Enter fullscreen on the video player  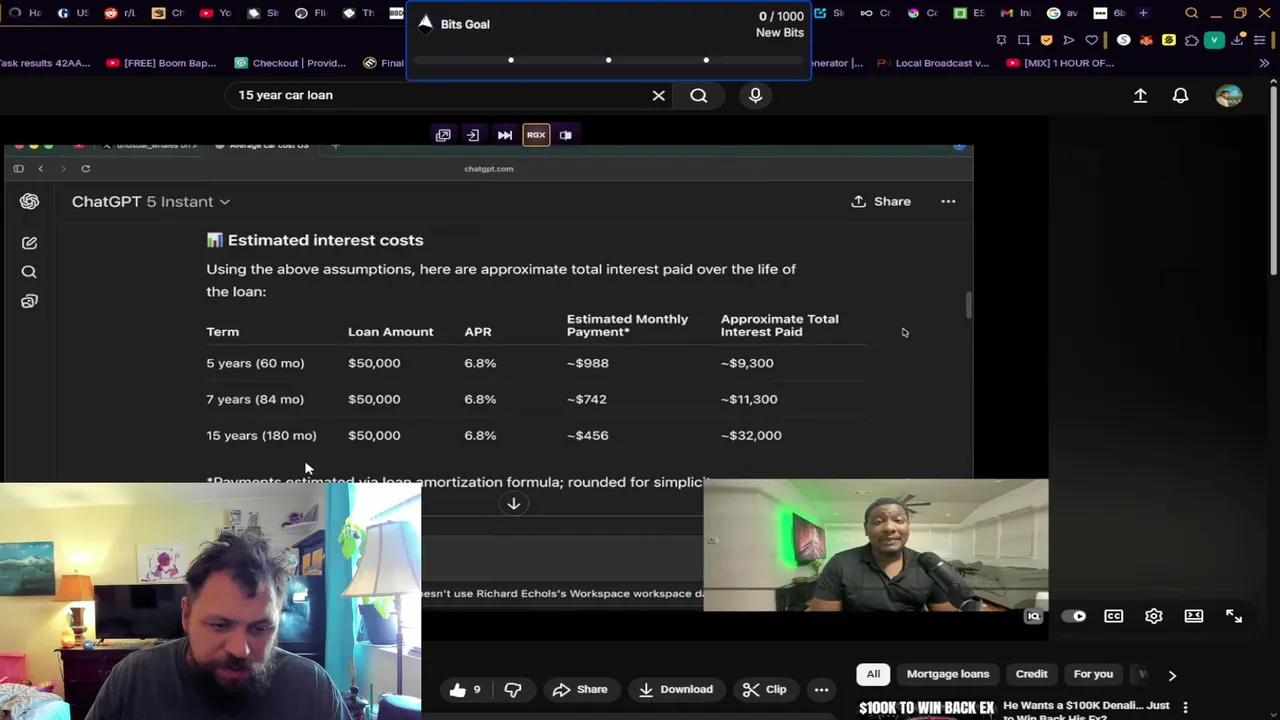point(1234,616)
